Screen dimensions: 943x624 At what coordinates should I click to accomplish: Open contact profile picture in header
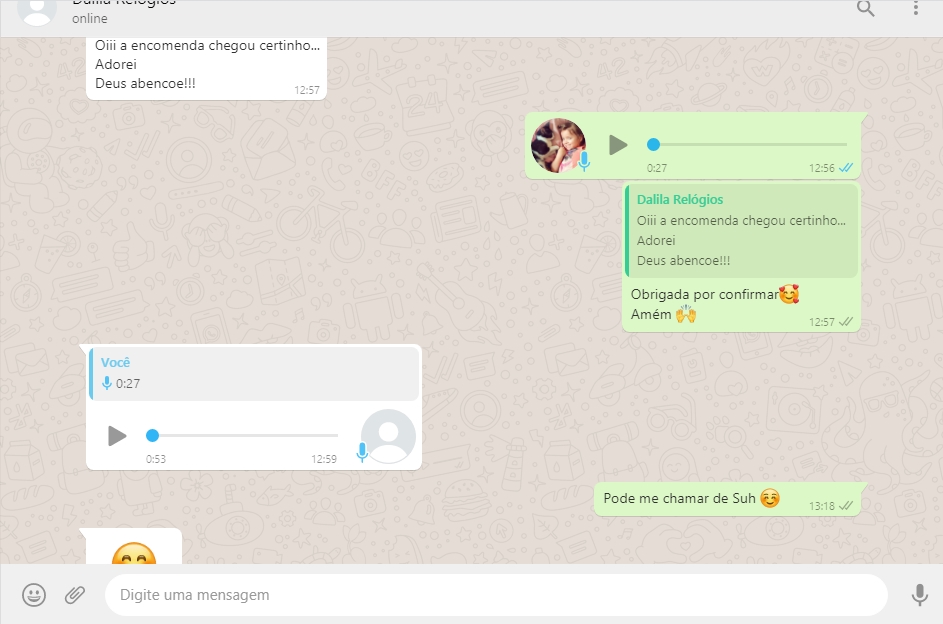pyautogui.click(x=37, y=11)
